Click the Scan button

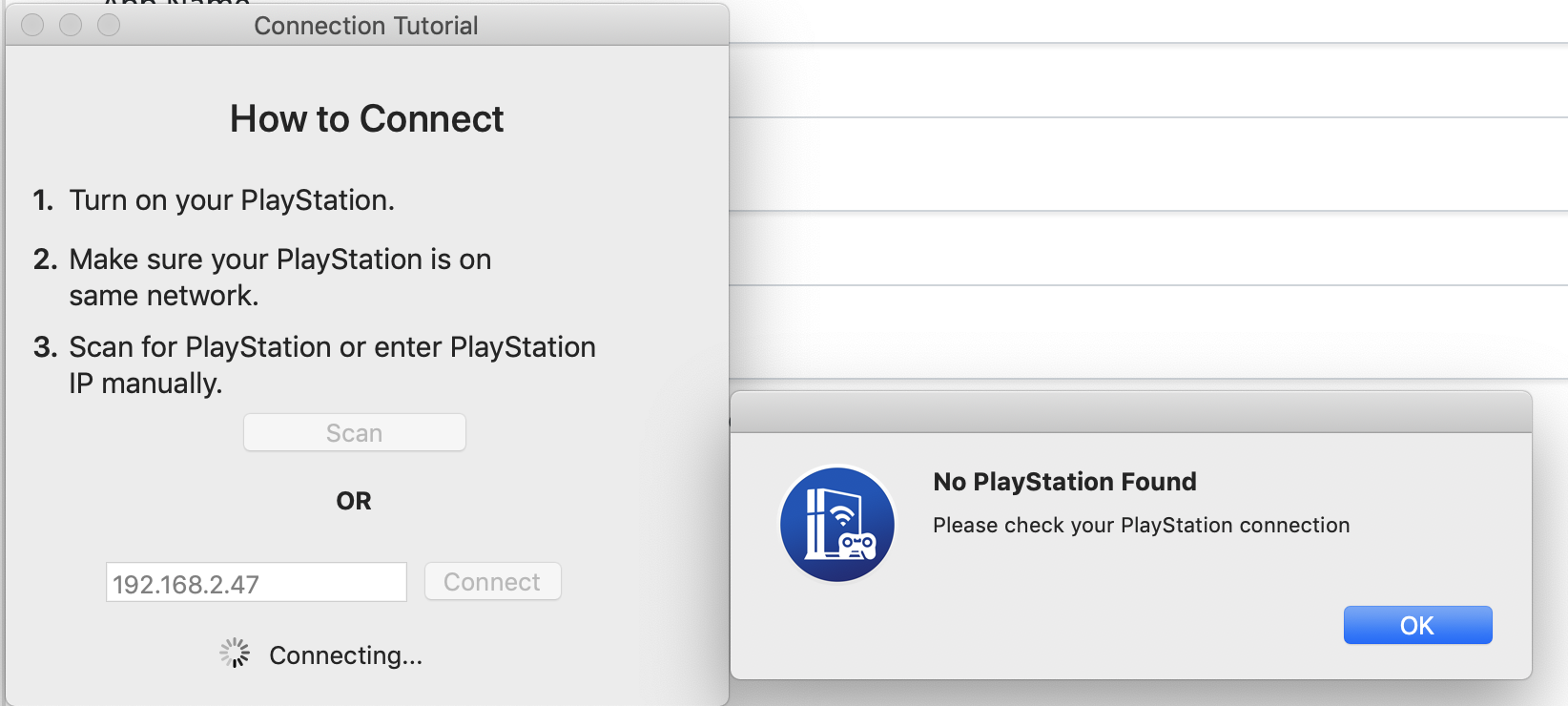(x=355, y=432)
